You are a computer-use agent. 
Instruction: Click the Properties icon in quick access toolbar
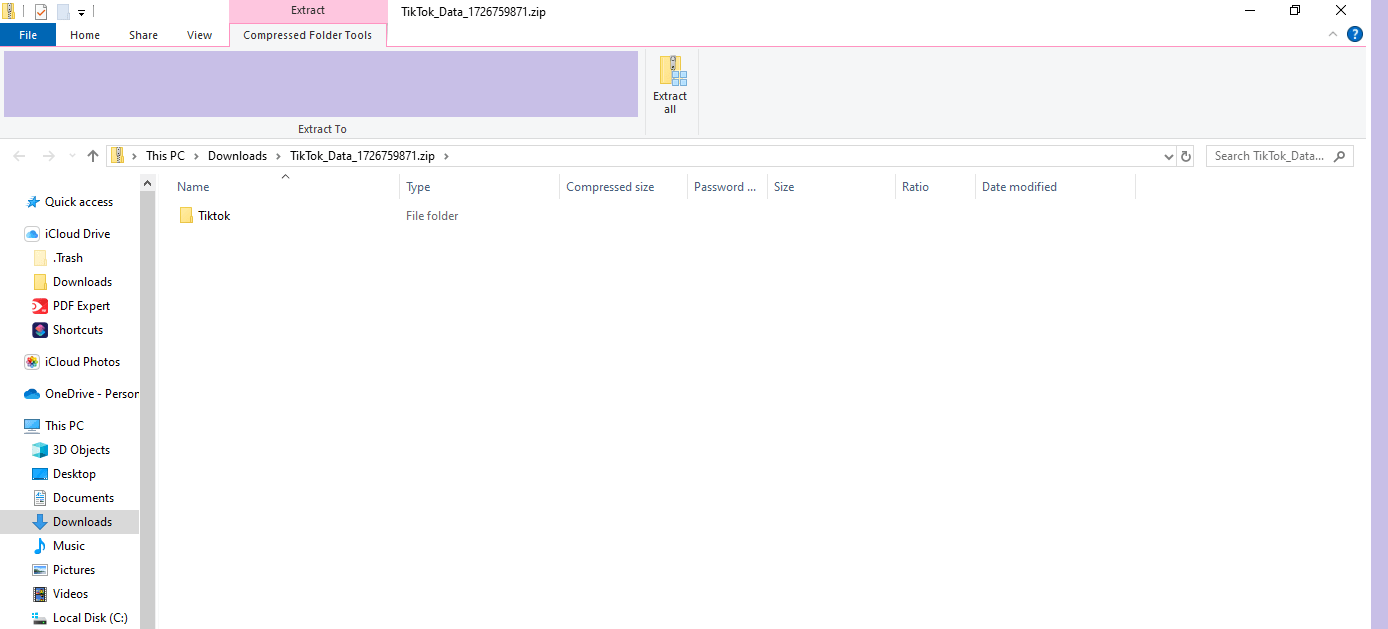pos(41,12)
